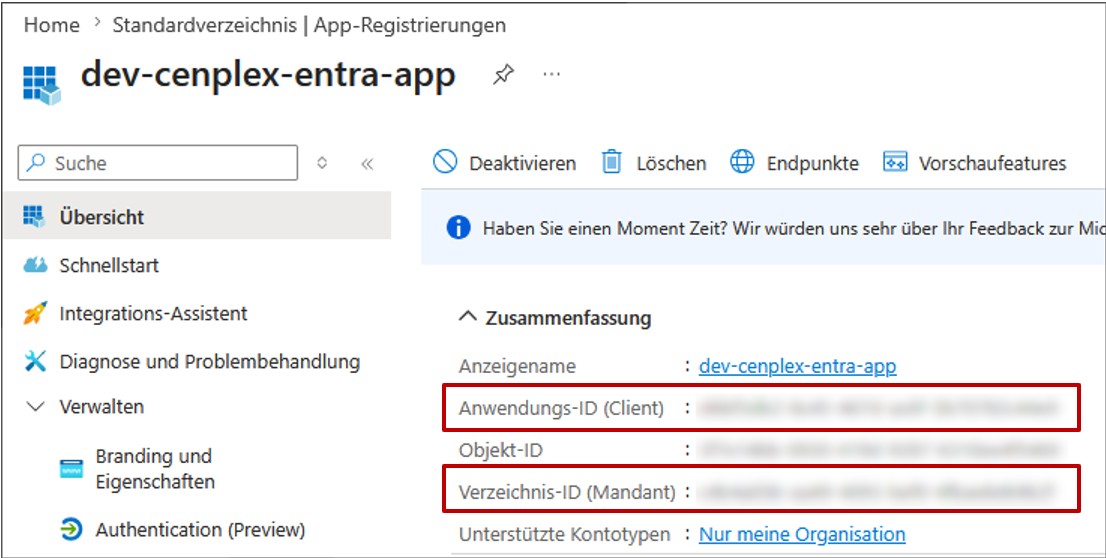Focus the Suche search field
The image size is (1106, 558).
158,163
